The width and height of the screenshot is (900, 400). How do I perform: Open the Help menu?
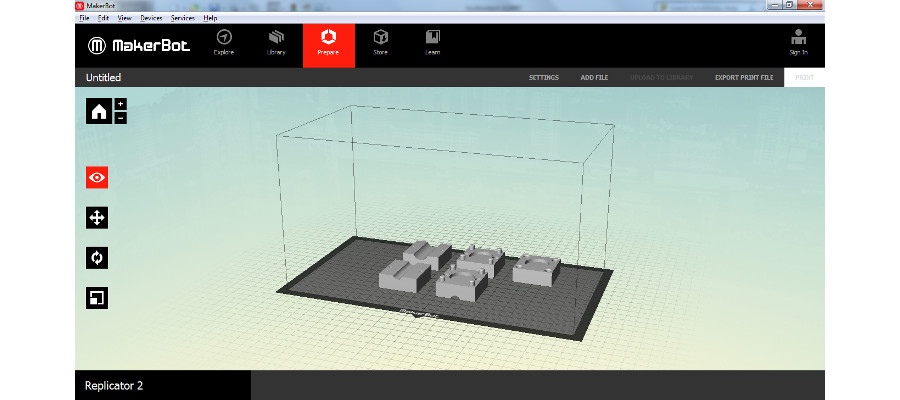coord(210,18)
